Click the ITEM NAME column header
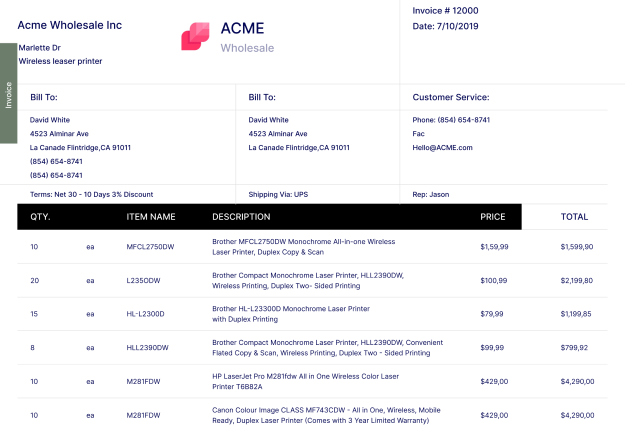625x425 pixels. 151,216
